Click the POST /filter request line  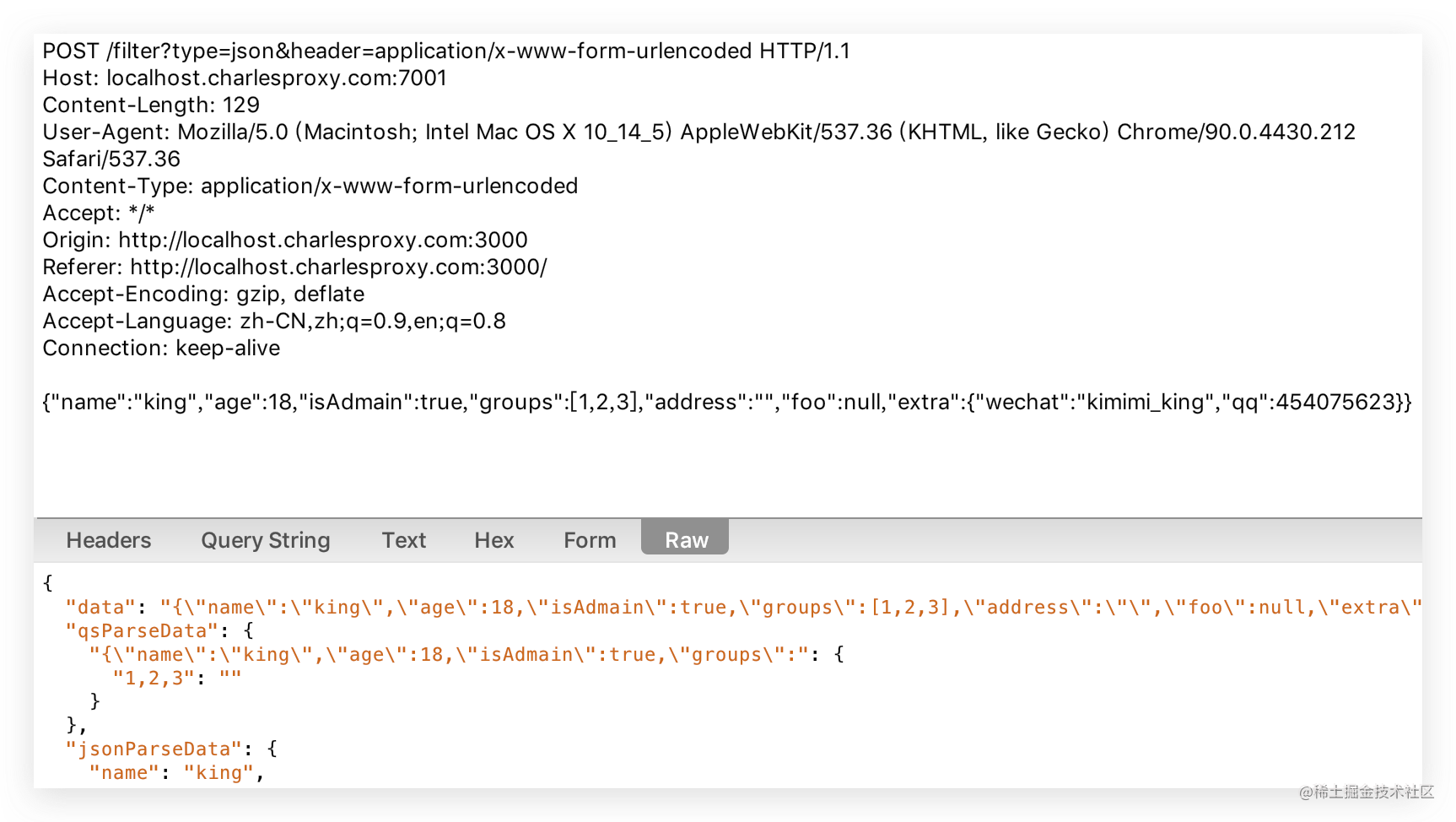click(x=446, y=51)
